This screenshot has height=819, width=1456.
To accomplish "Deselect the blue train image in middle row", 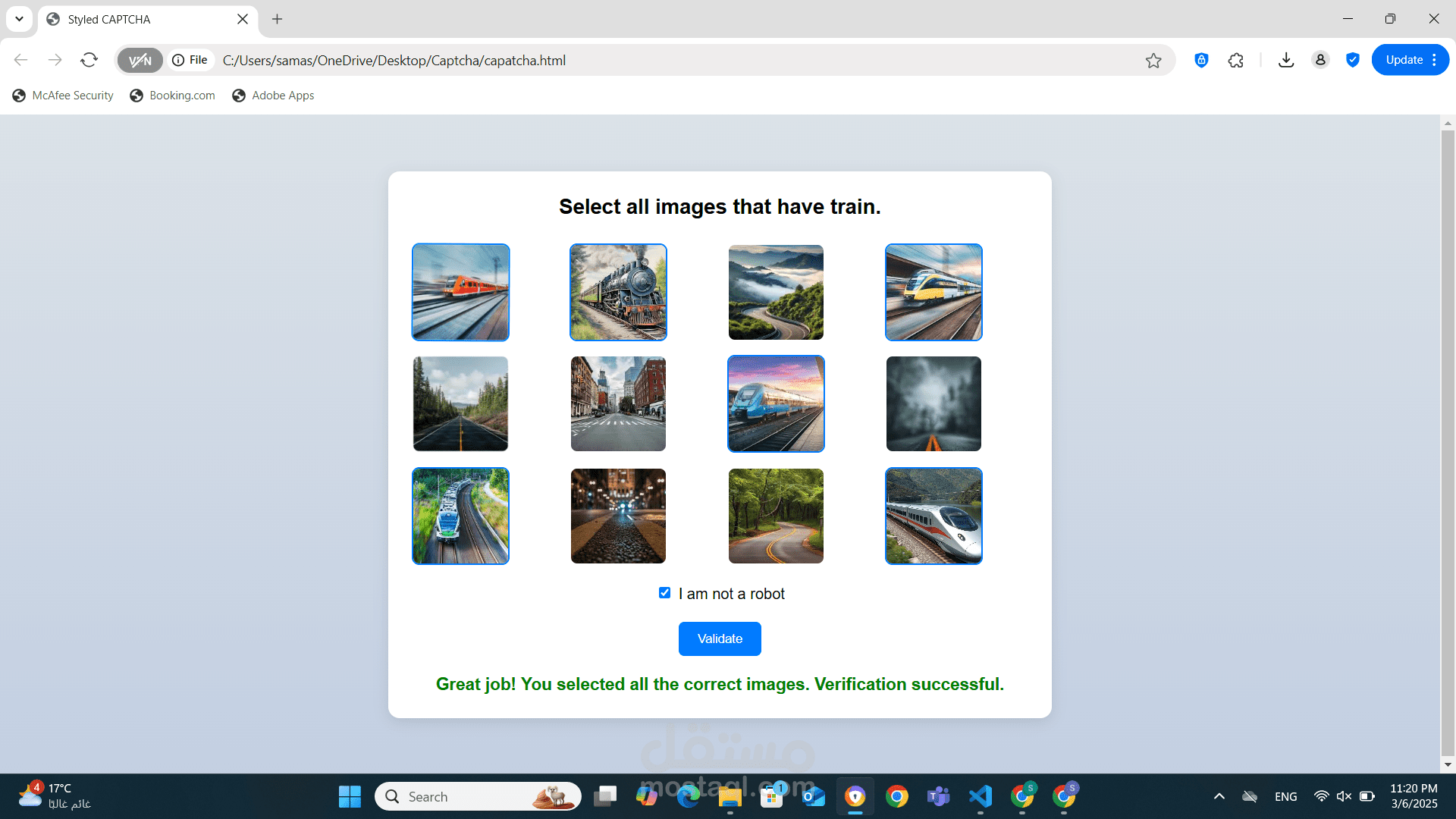I will point(775,403).
